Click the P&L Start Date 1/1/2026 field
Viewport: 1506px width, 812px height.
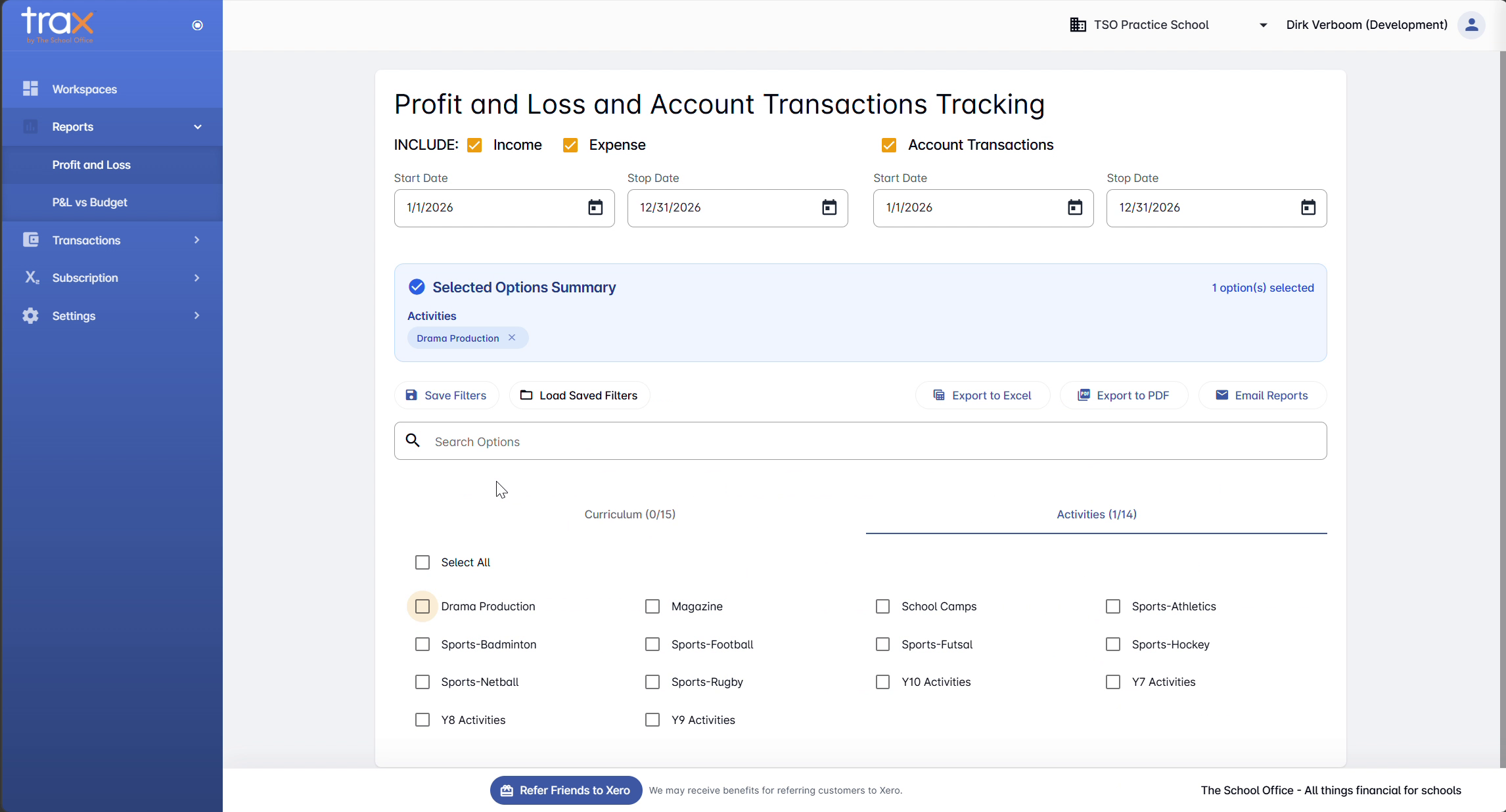click(x=504, y=208)
